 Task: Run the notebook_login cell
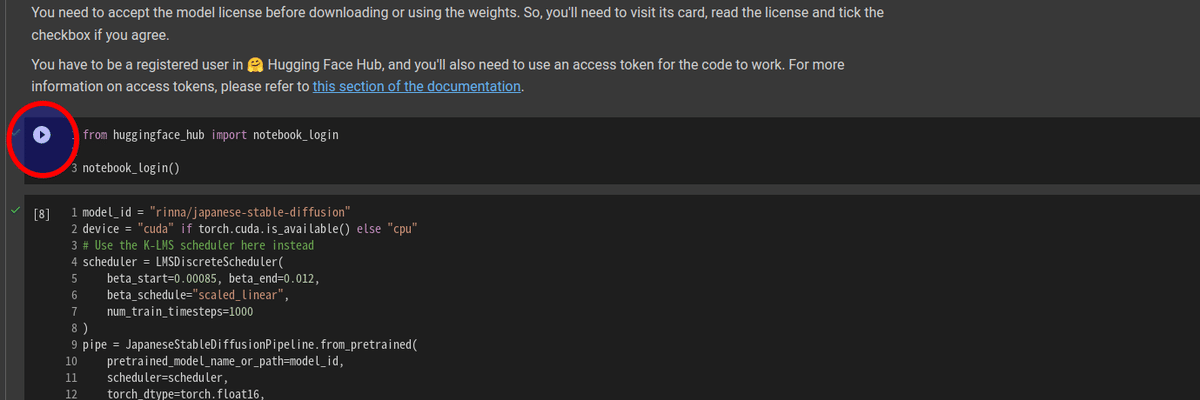pyautogui.click(x=42, y=134)
